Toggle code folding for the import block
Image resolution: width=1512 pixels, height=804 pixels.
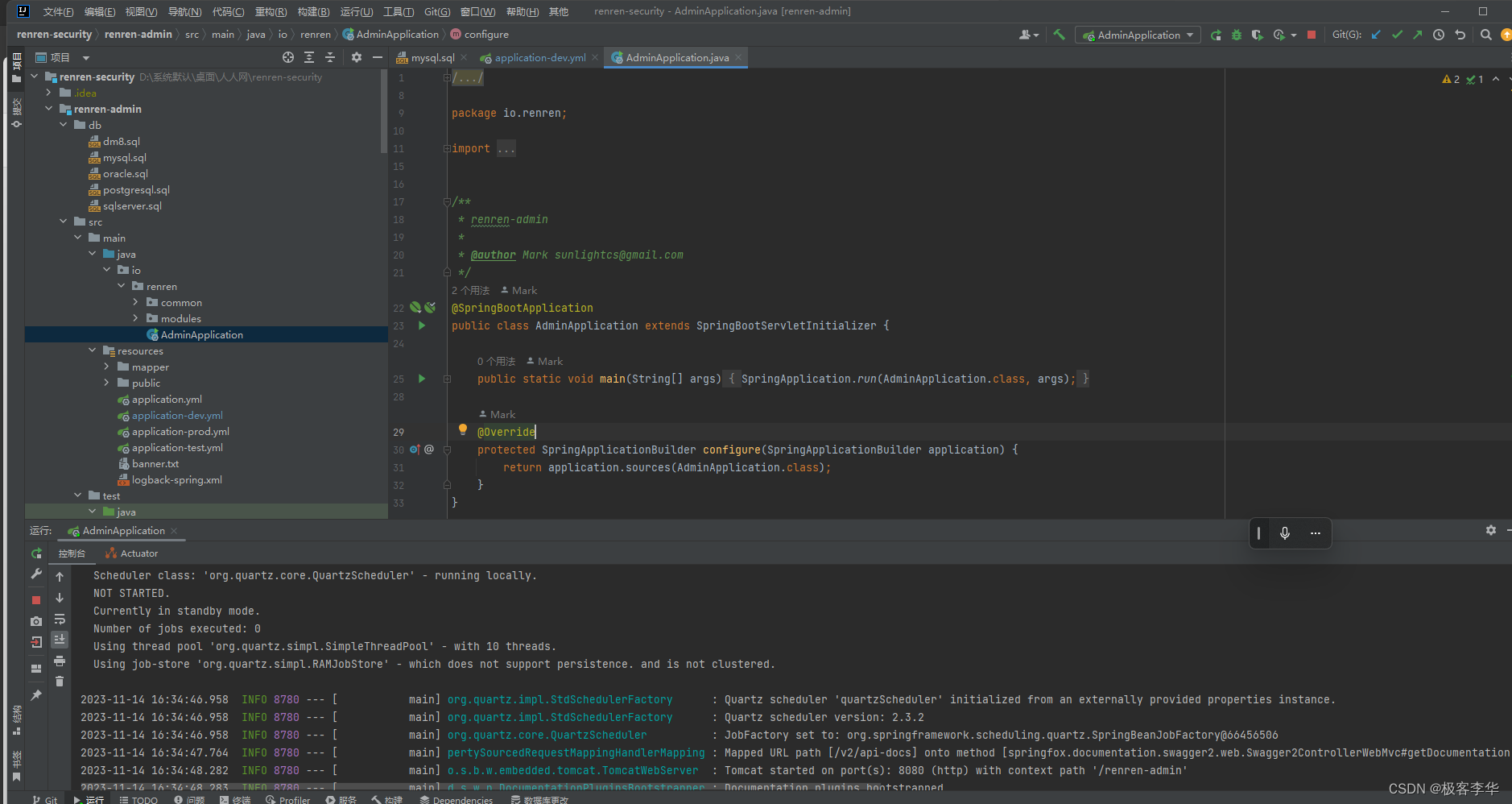(x=447, y=148)
